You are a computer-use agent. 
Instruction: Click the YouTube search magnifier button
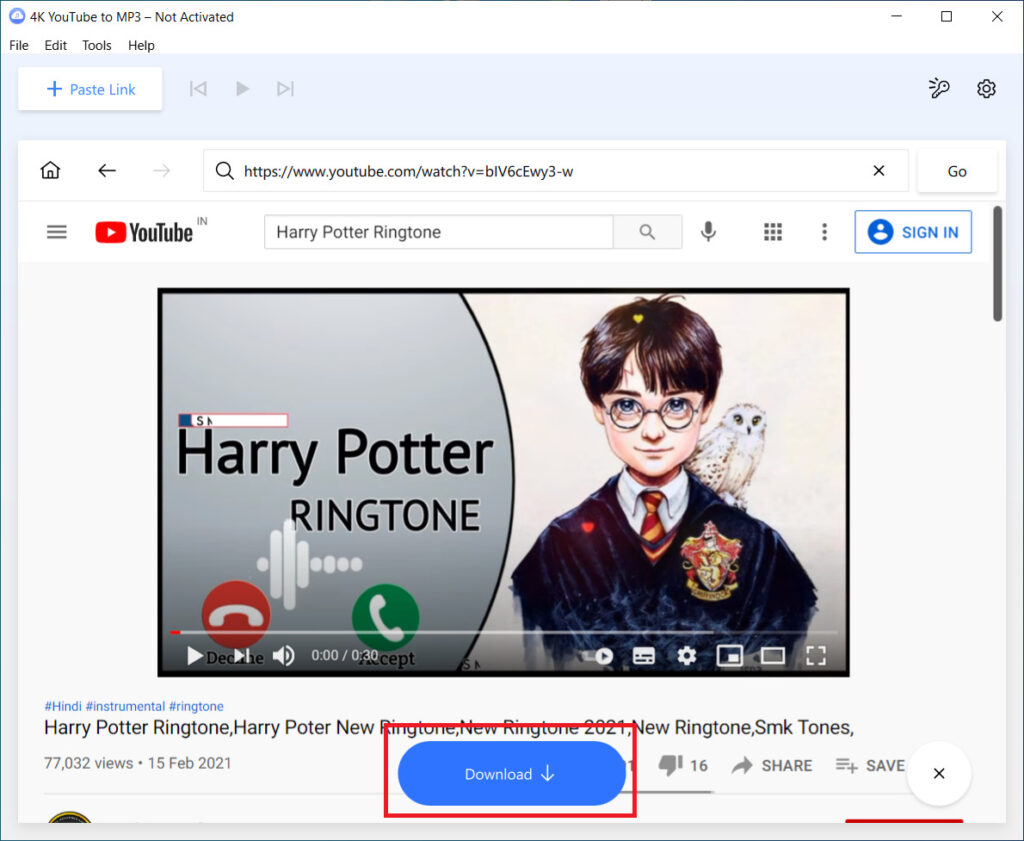click(647, 232)
